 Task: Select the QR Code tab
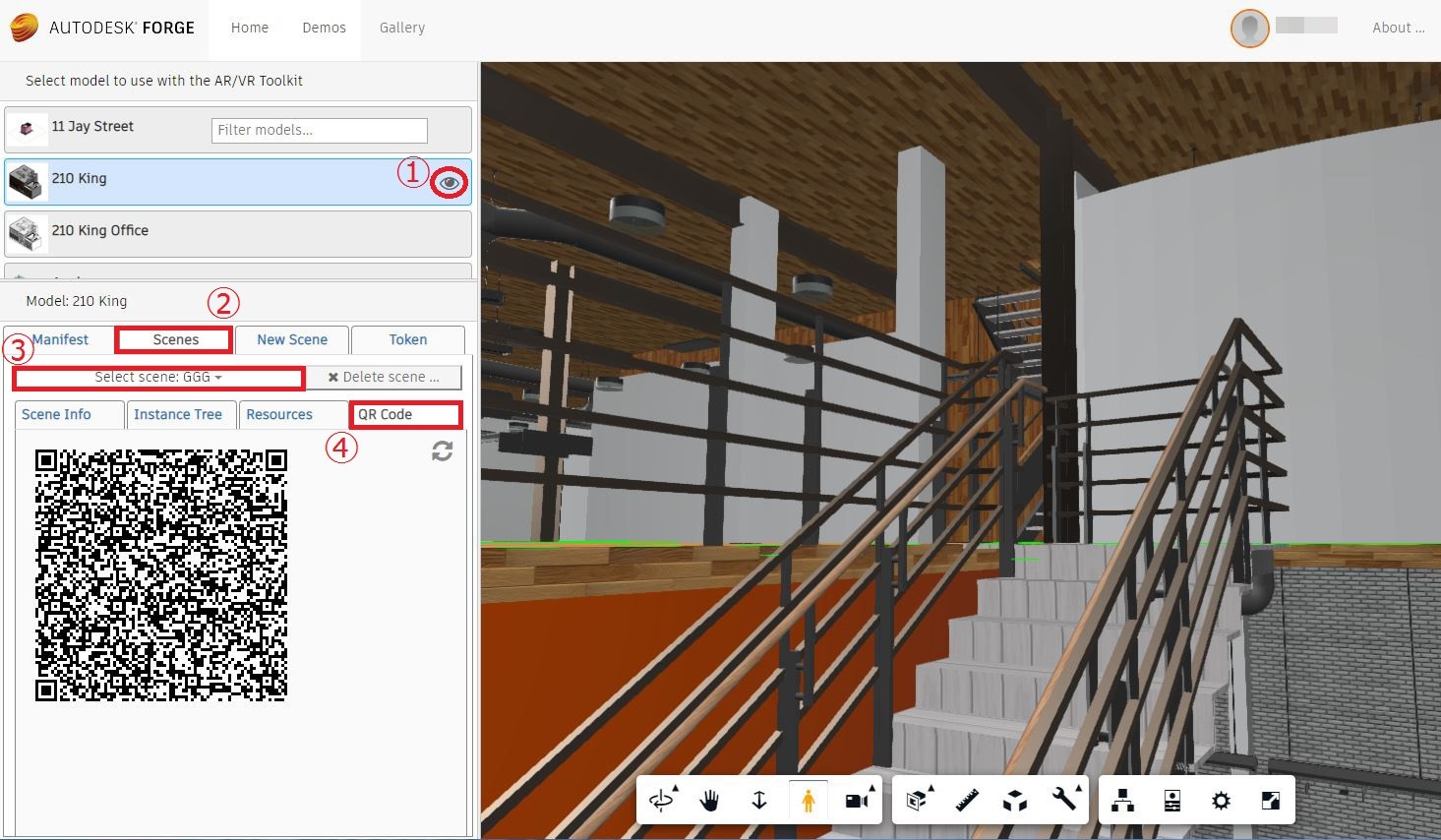405,414
